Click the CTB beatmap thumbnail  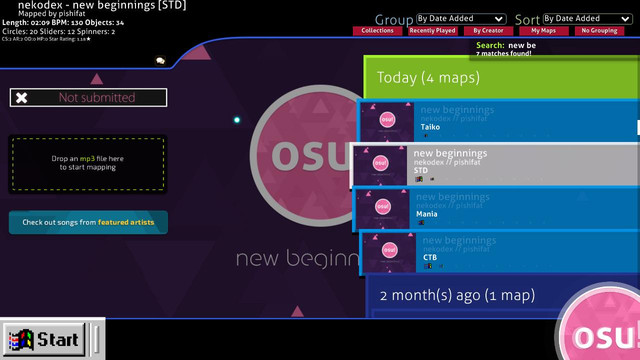[x=389, y=252]
